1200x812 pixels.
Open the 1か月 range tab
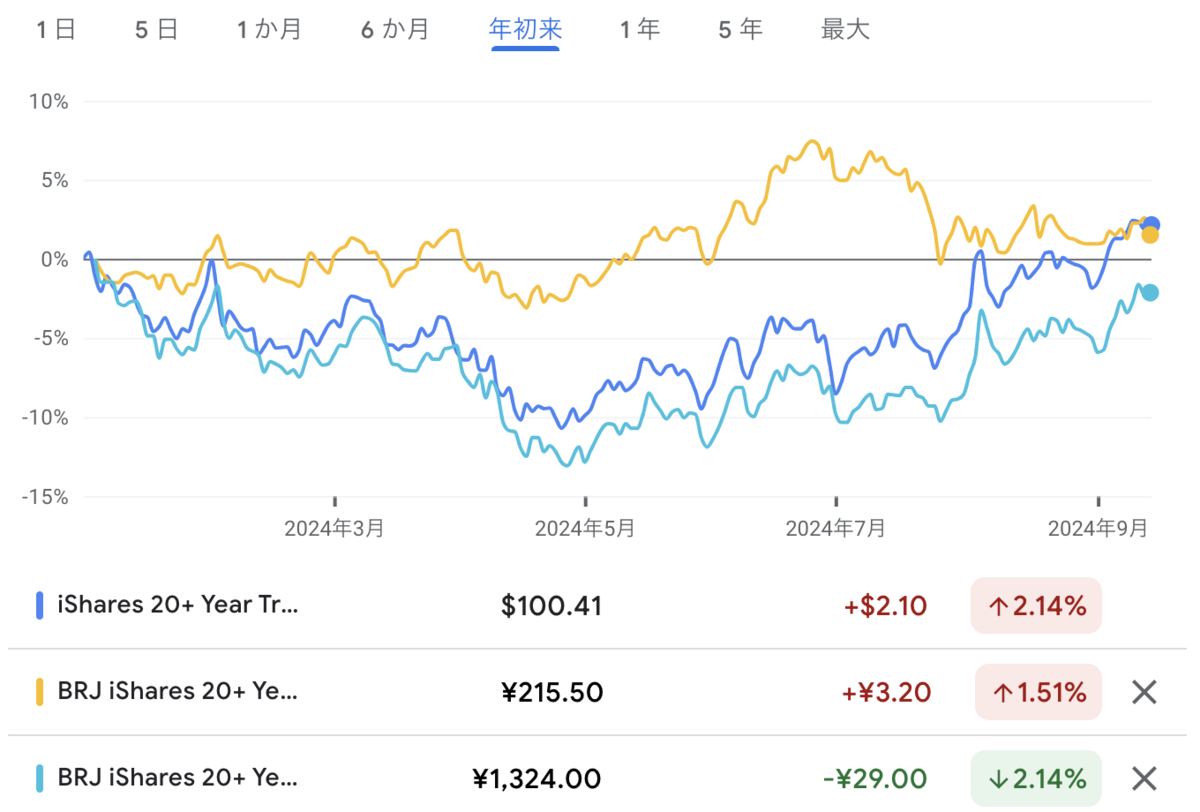click(x=270, y=29)
